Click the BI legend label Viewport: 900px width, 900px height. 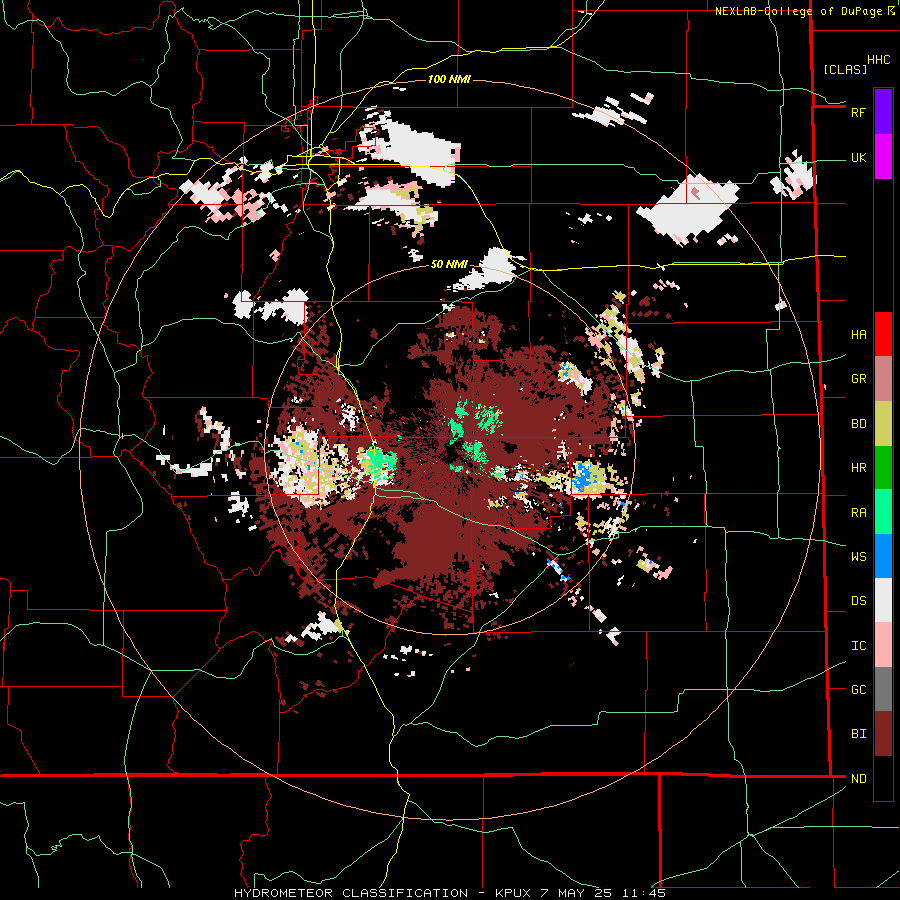(858, 734)
